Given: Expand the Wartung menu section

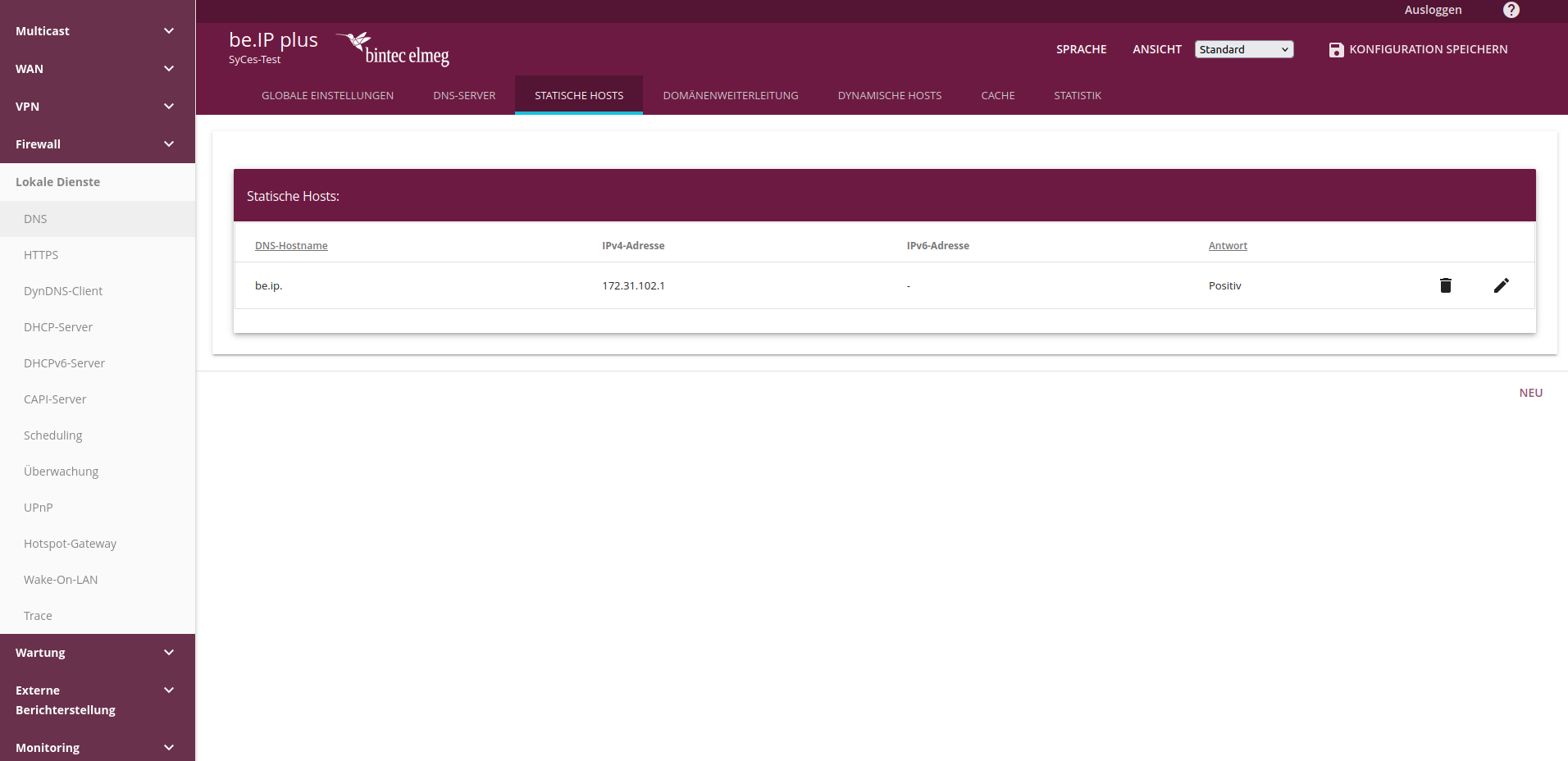Looking at the screenshot, I should (98, 653).
